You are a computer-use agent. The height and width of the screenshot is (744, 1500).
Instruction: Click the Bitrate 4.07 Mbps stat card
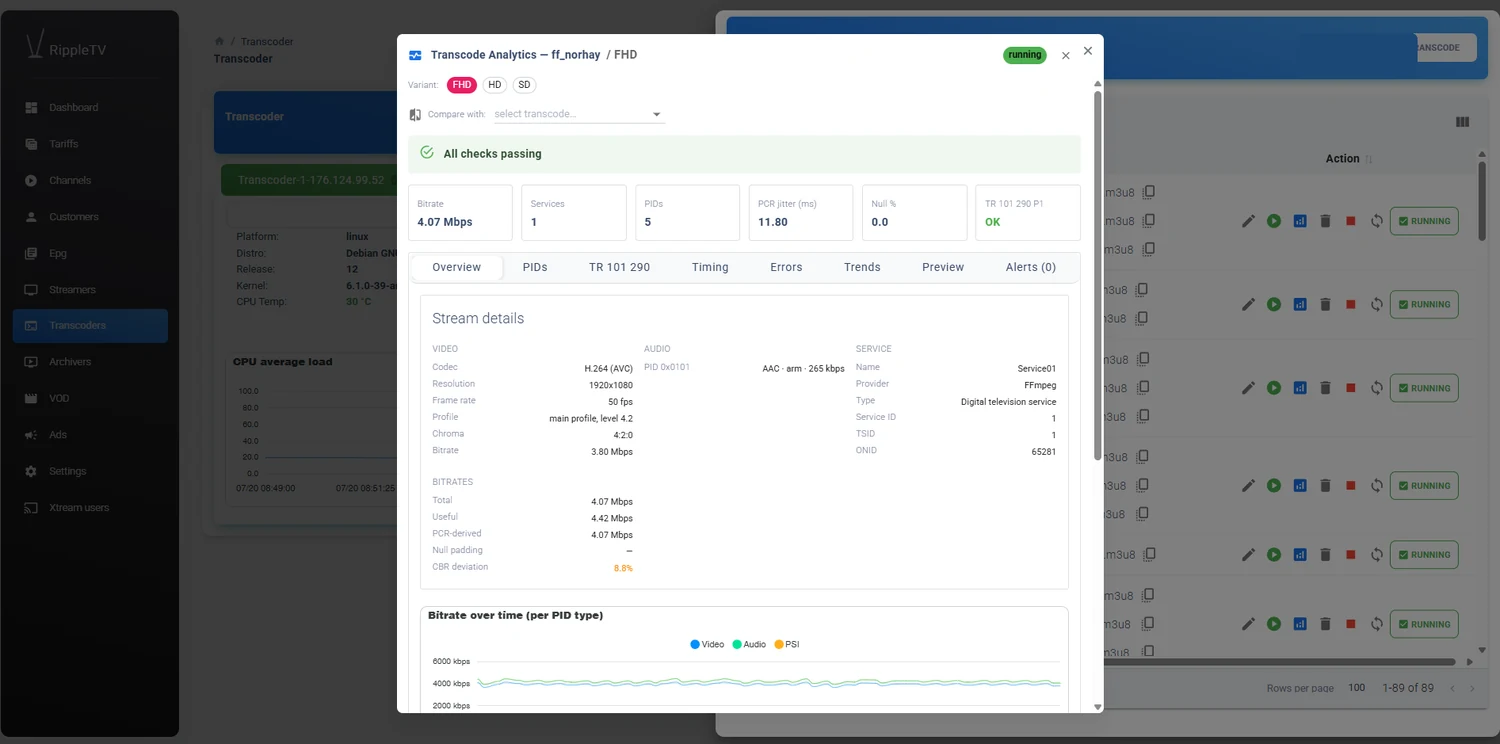click(460, 212)
